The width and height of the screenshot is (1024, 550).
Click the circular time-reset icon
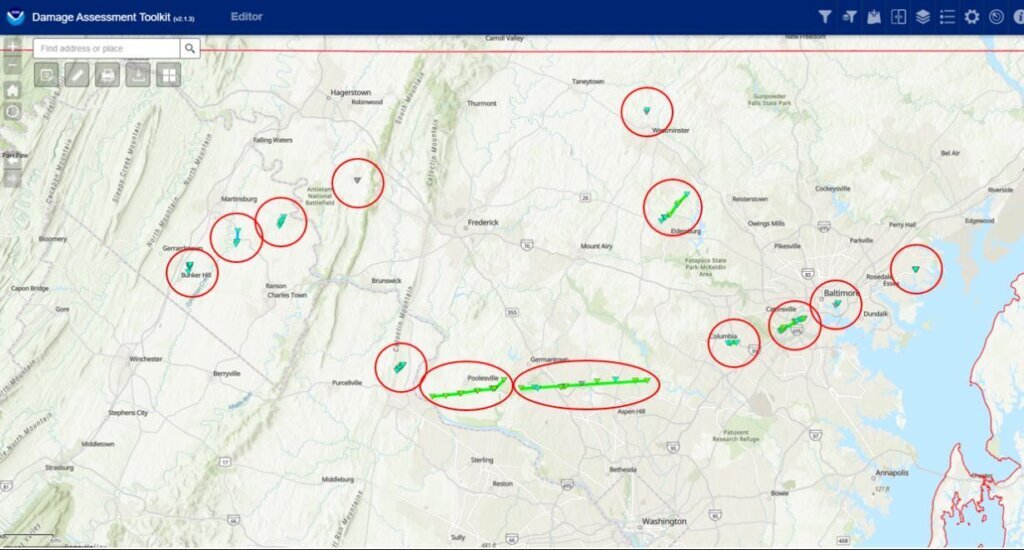click(995, 17)
